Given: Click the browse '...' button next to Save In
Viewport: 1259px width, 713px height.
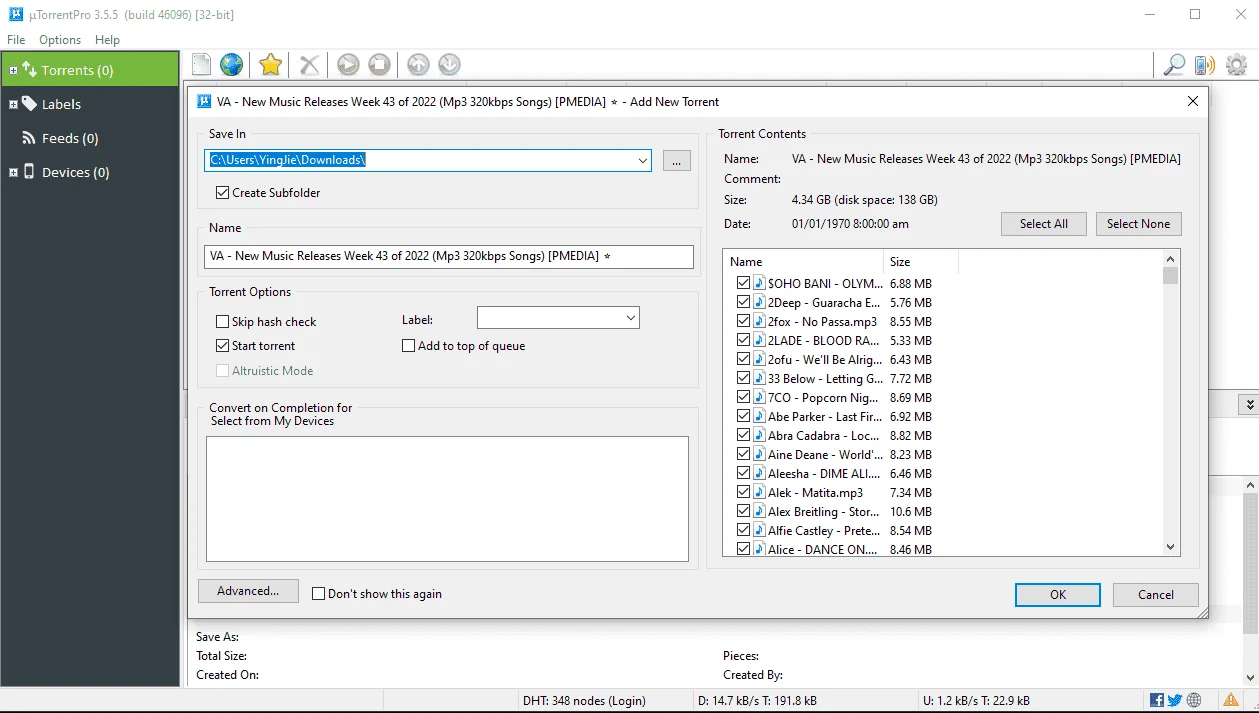Looking at the screenshot, I should click(x=676, y=160).
